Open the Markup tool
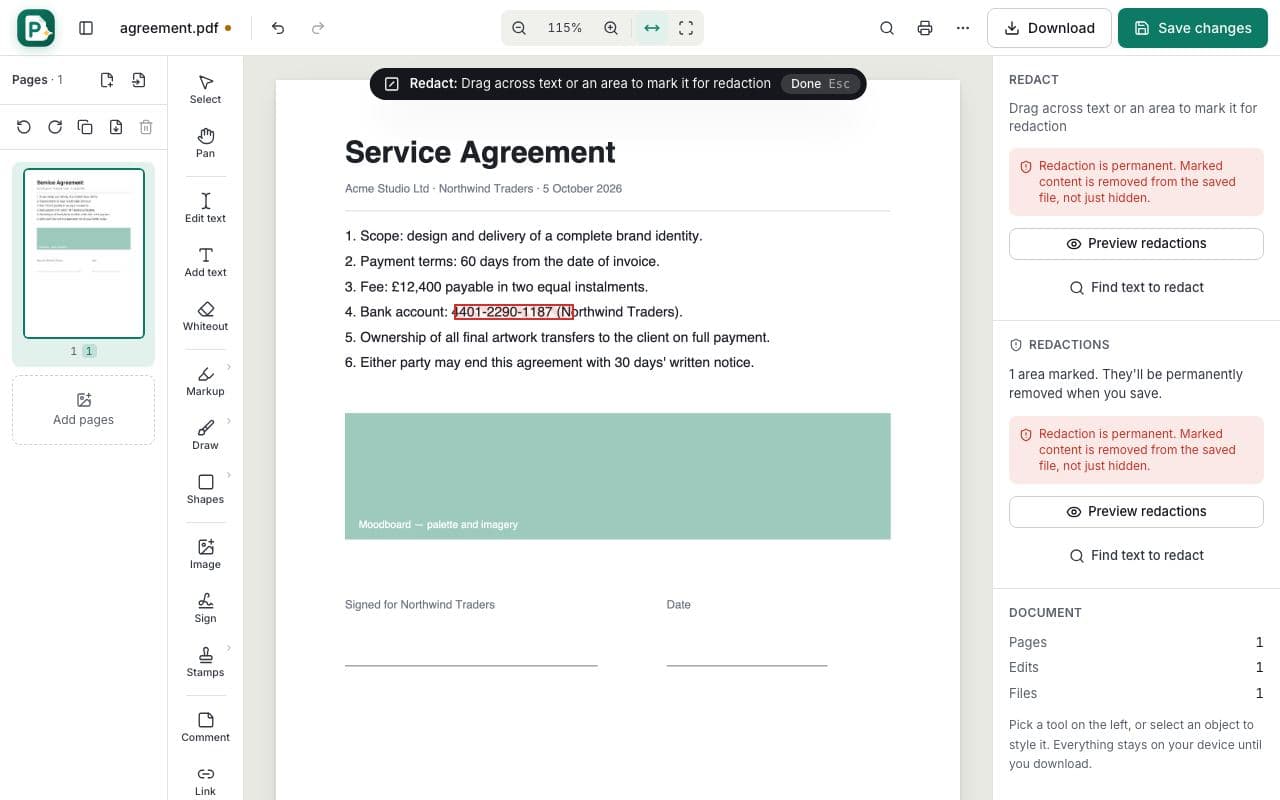 [205, 381]
